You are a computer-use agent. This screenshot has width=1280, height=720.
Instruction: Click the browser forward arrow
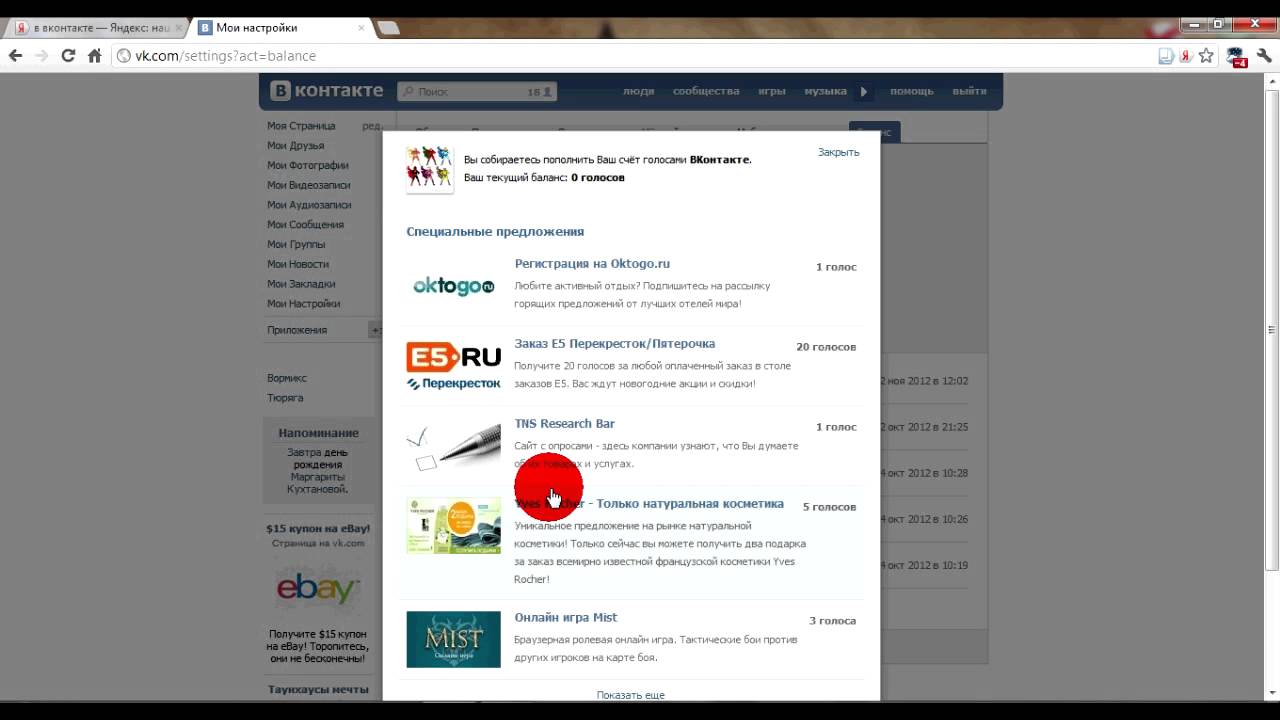42,56
